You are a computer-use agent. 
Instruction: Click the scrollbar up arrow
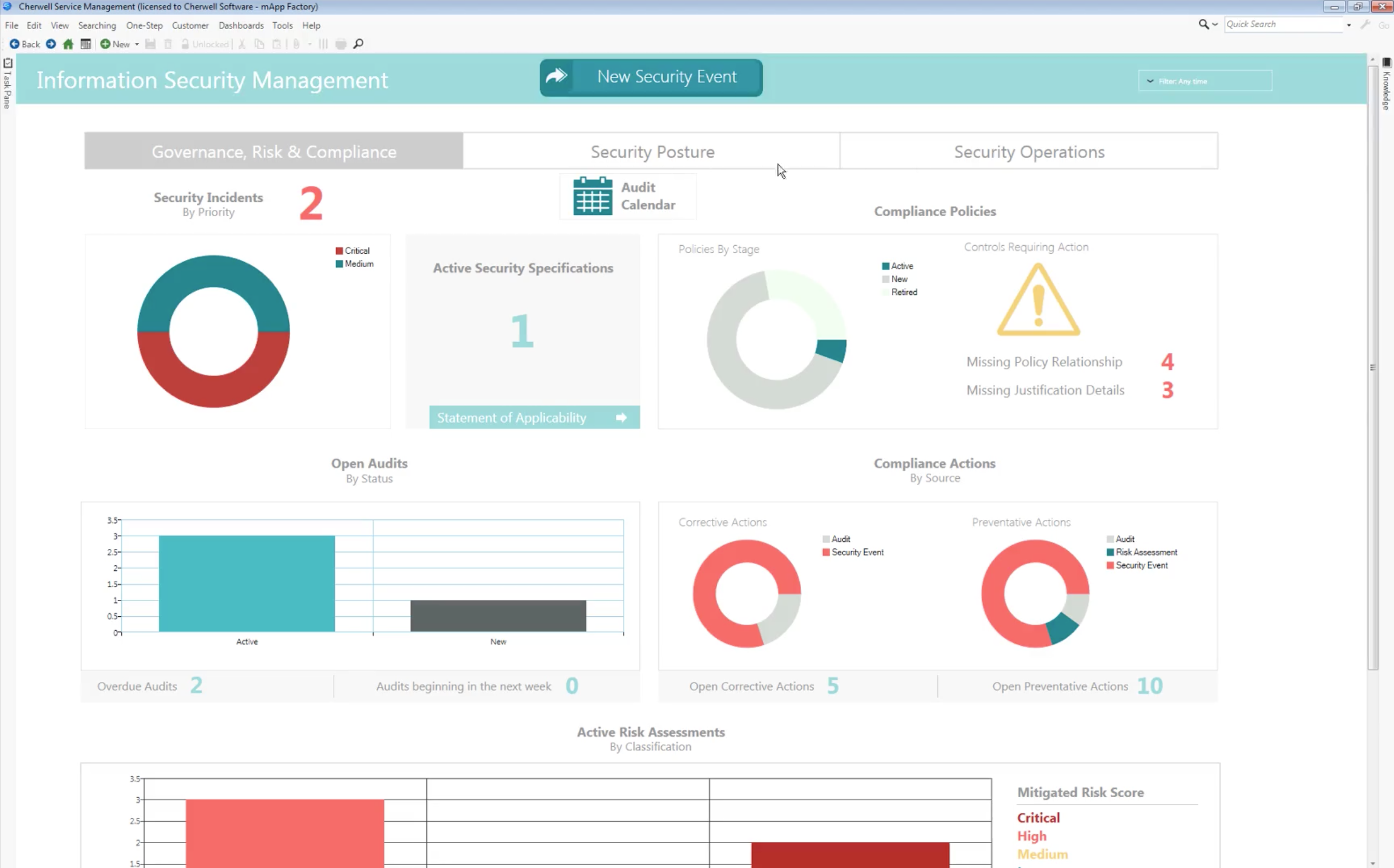[x=1372, y=60]
